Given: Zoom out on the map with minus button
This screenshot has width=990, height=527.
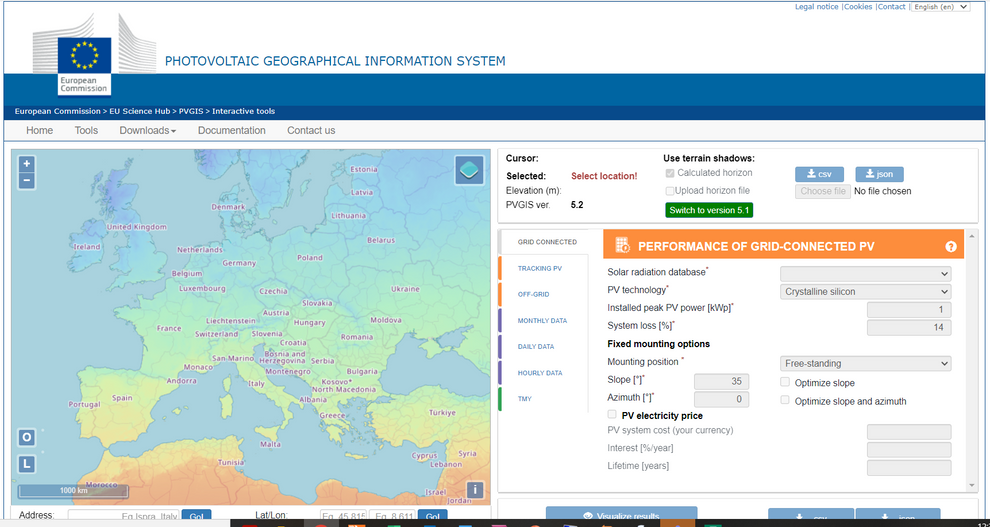Looking at the screenshot, I should [x=27, y=181].
